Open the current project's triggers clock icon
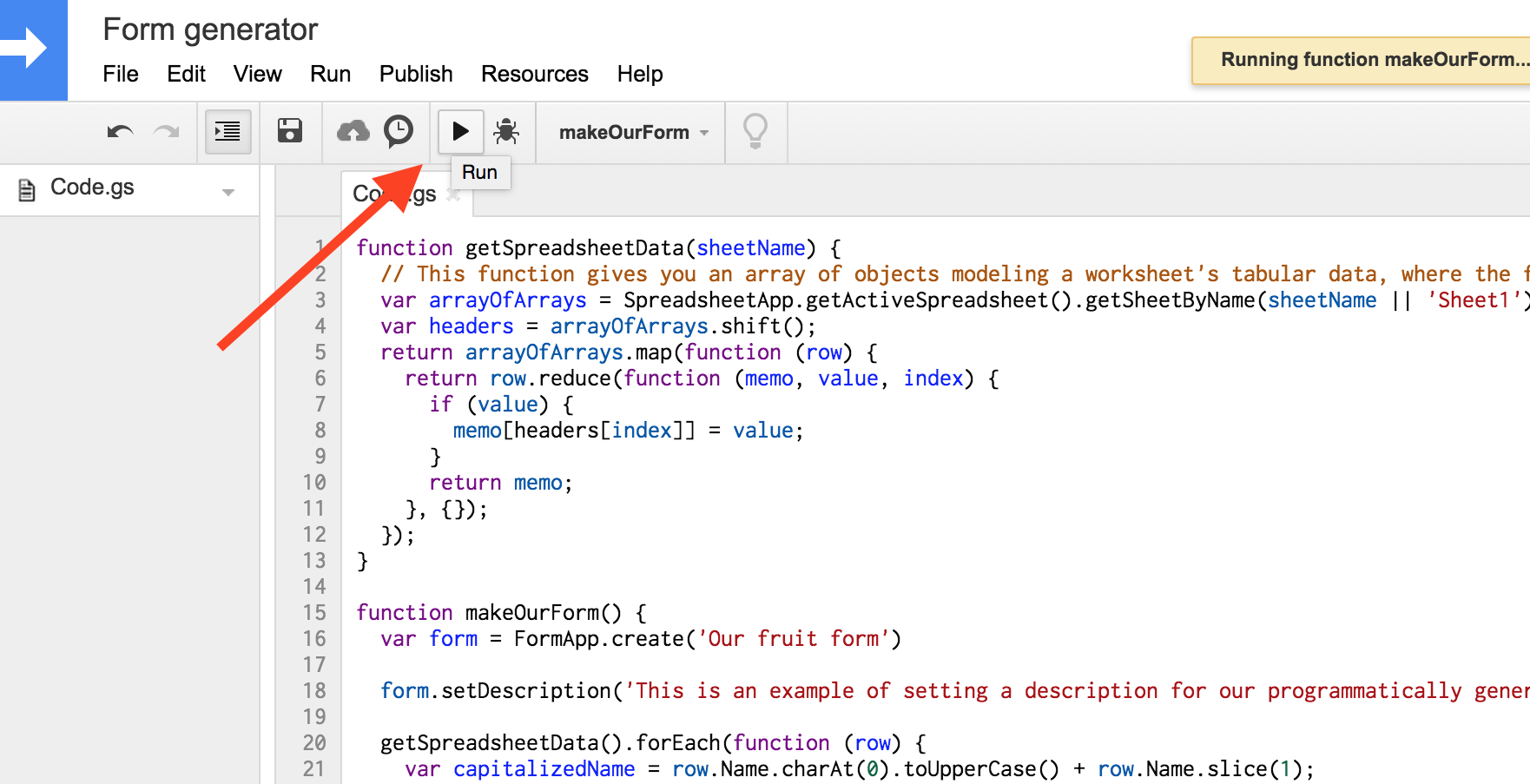This screenshot has width=1530, height=784. 399,131
